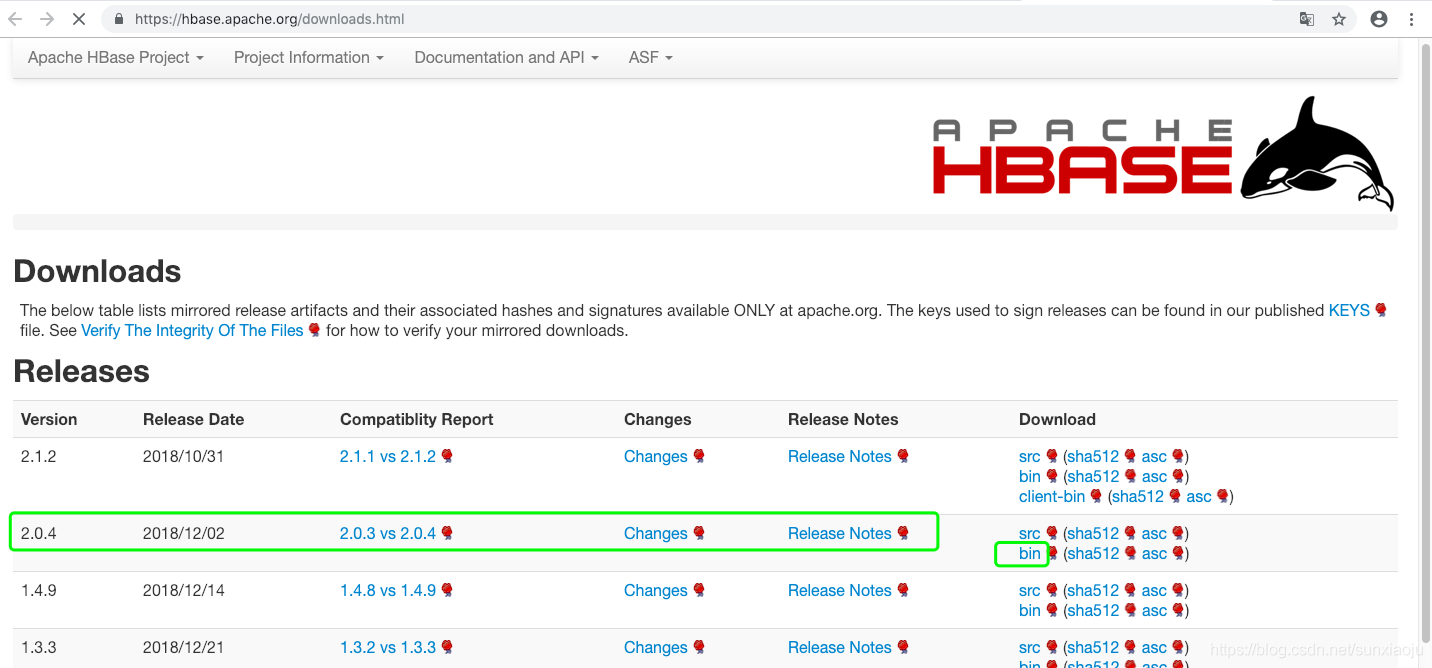This screenshot has height=668, width=1432.
Task: Open 2.1.1 vs 2.1.2 compatibility report
Action: pos(388,456)
